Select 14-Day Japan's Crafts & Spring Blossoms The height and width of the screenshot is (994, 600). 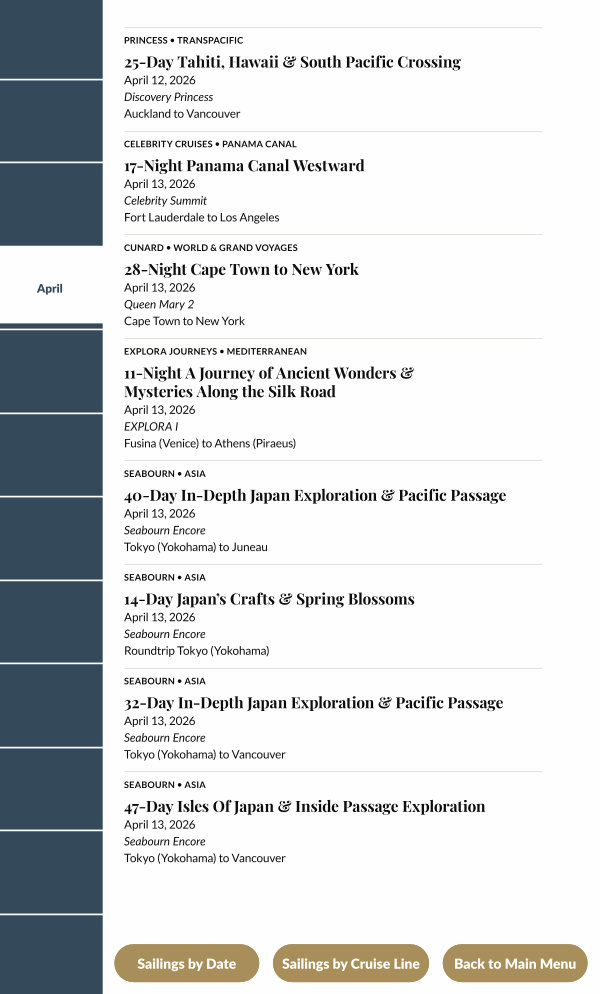[269, 600]
